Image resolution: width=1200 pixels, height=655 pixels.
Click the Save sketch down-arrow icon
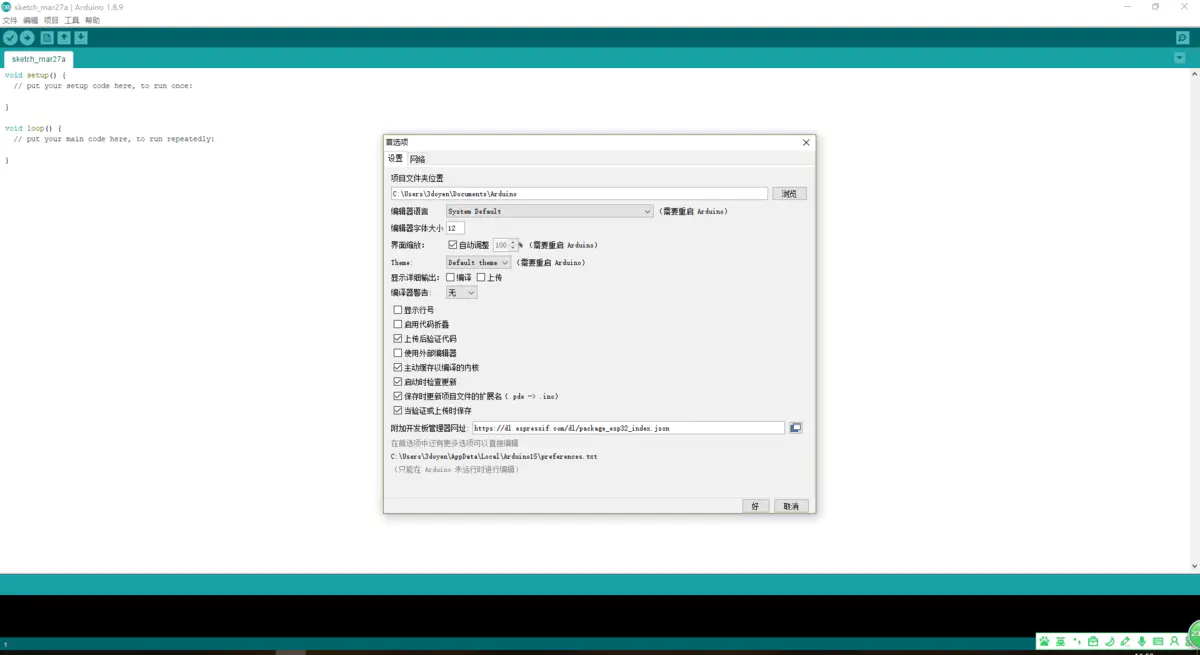(81, 38)
